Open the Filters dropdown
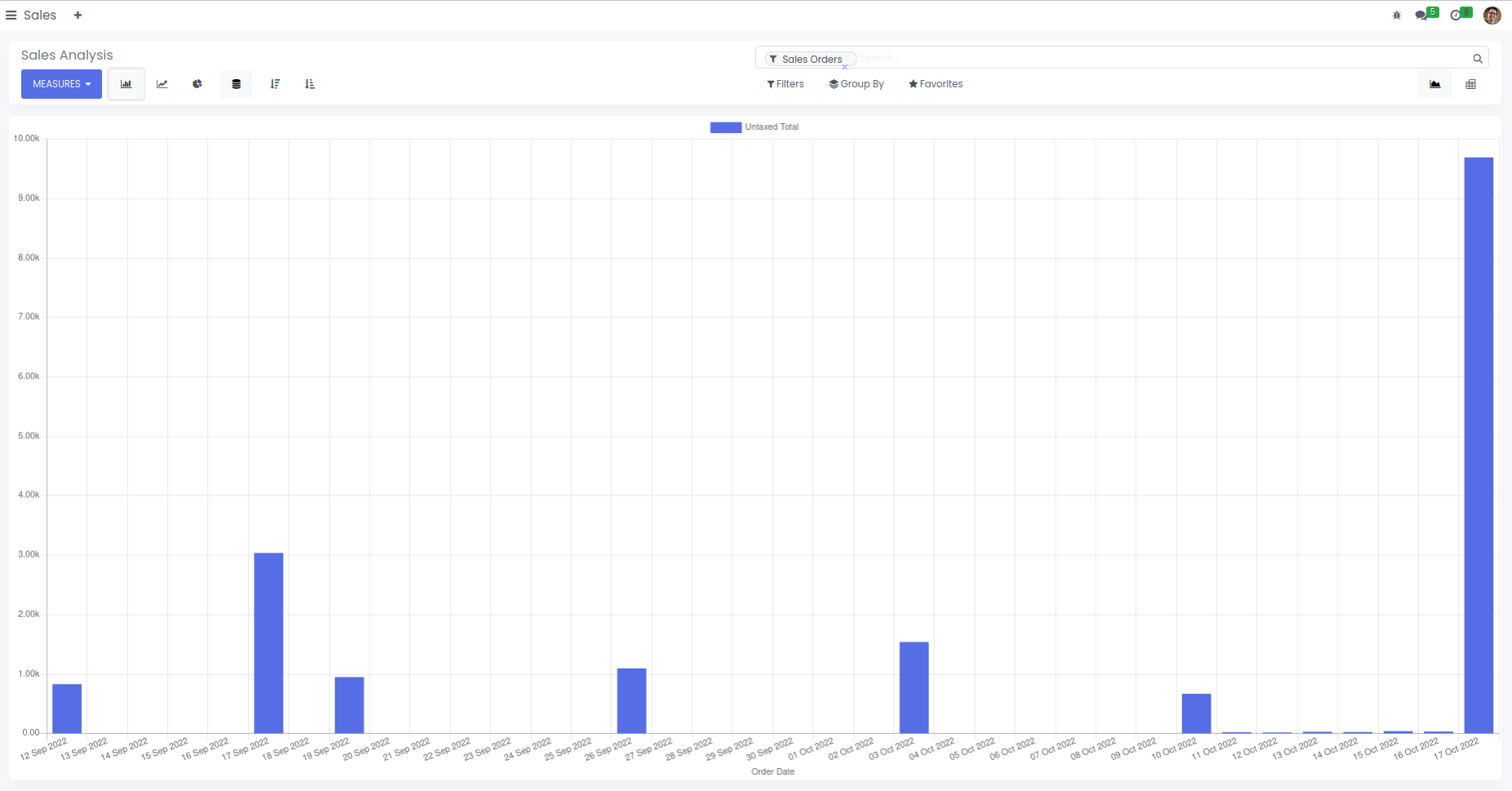This screenshot has width=1512, height=791. 785,84
